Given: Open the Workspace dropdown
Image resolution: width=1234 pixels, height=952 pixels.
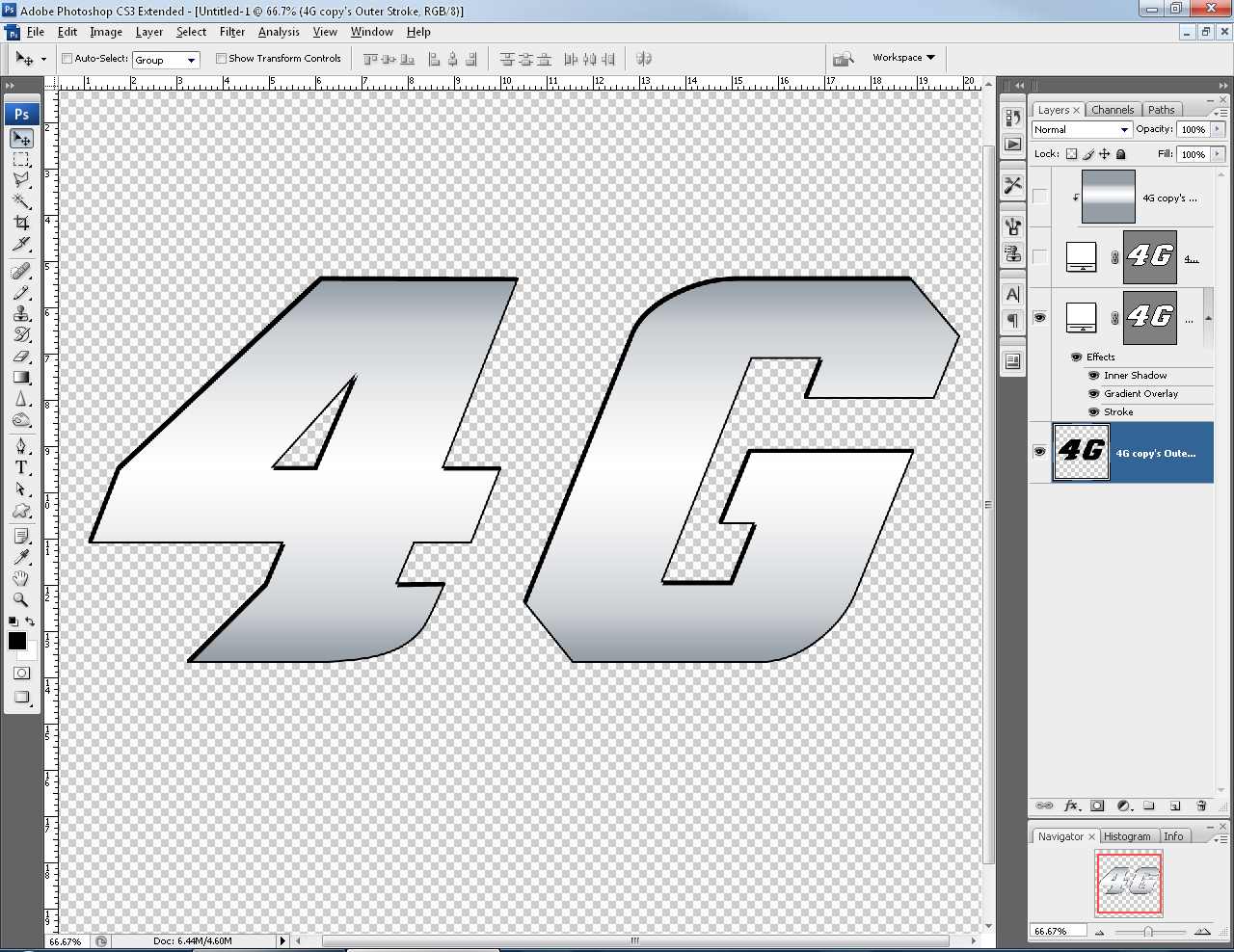Looking at the screenshot, I should click(x=903, y=58).
